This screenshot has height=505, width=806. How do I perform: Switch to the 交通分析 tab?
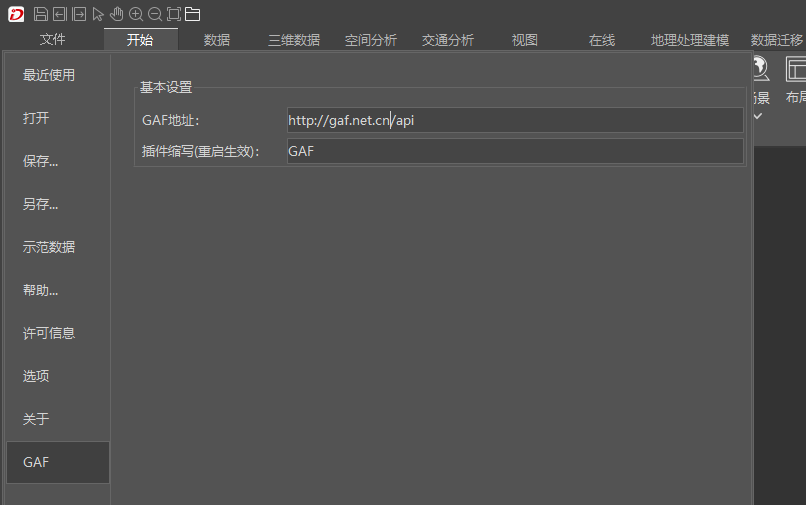[448, 40]
